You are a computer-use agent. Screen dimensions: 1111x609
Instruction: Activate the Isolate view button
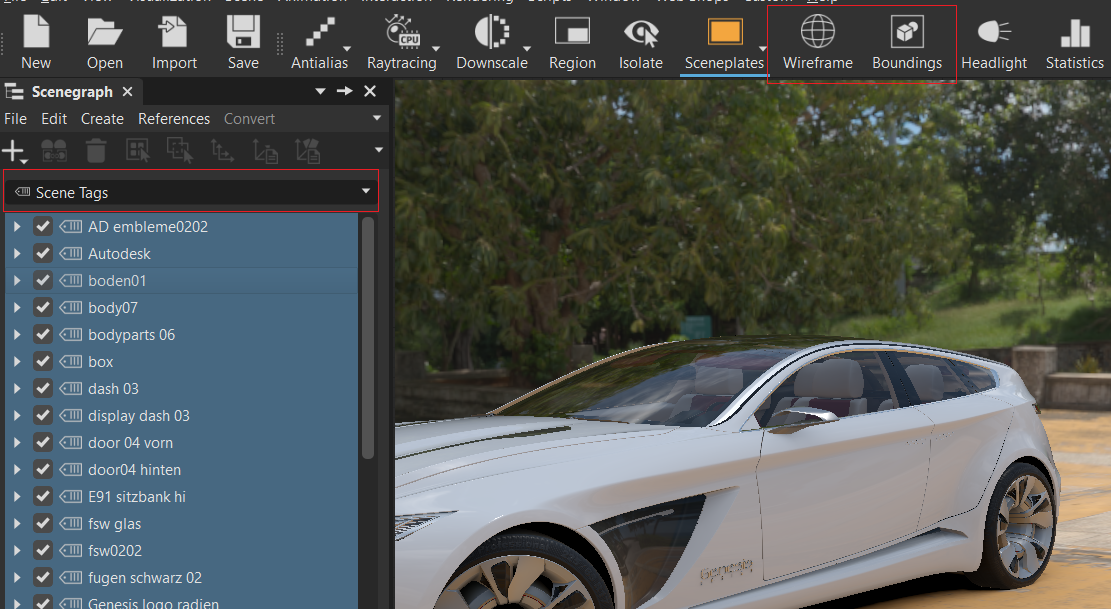click(640, 40)
